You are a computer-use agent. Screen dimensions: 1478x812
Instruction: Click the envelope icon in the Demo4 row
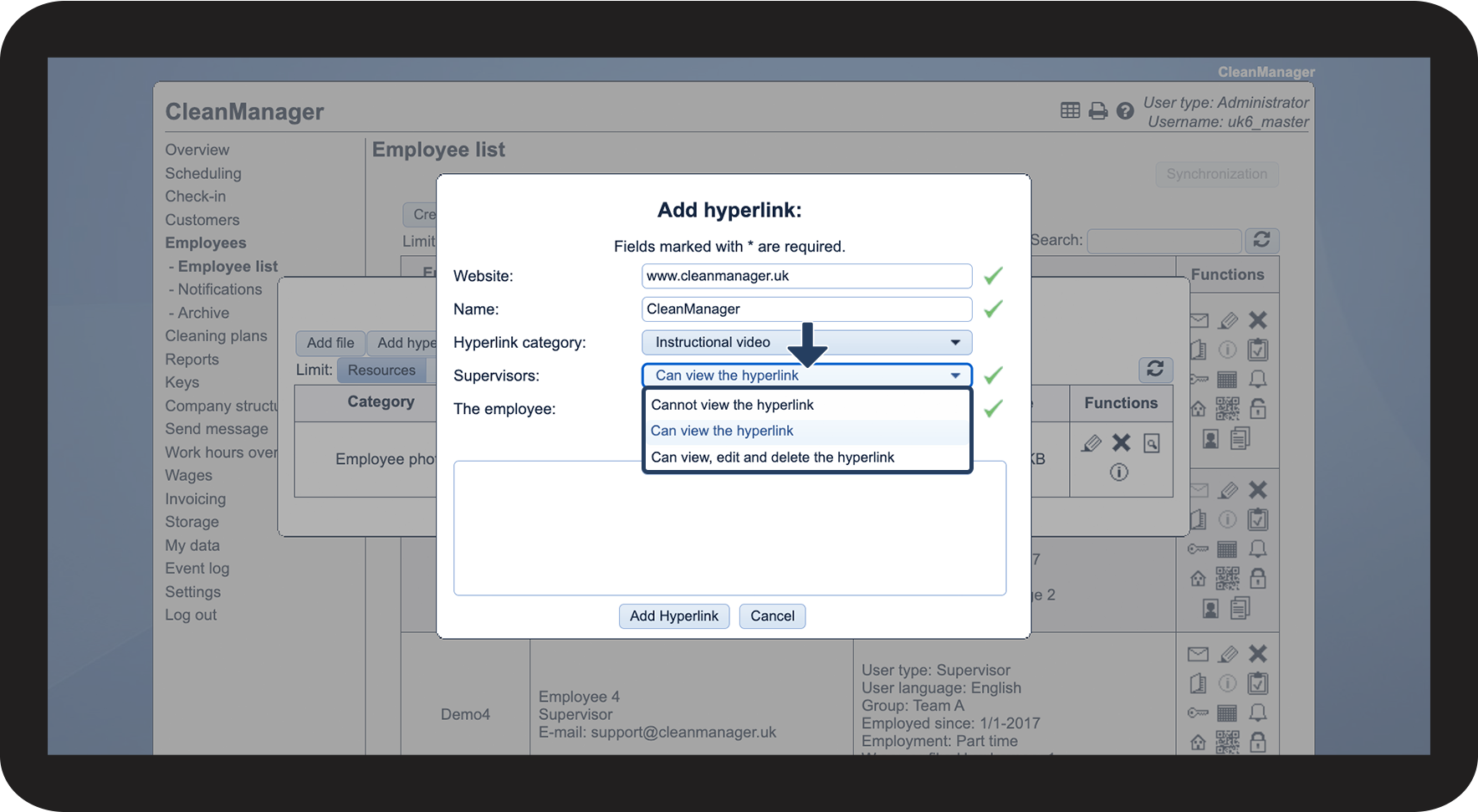(1198, 654)
